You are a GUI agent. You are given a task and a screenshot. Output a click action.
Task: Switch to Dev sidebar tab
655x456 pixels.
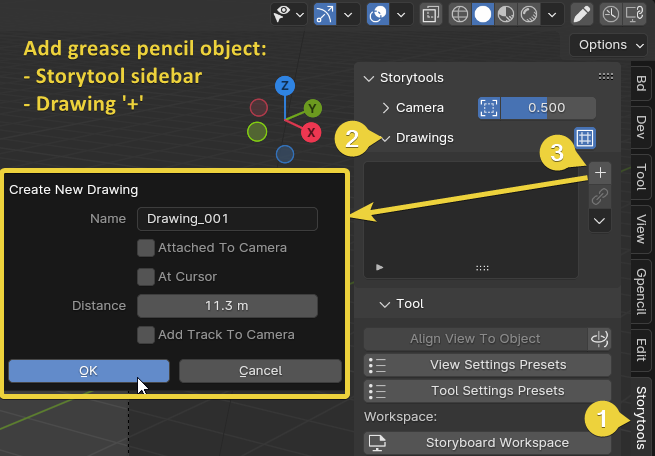pyautogui.click(x=642, y=127)
